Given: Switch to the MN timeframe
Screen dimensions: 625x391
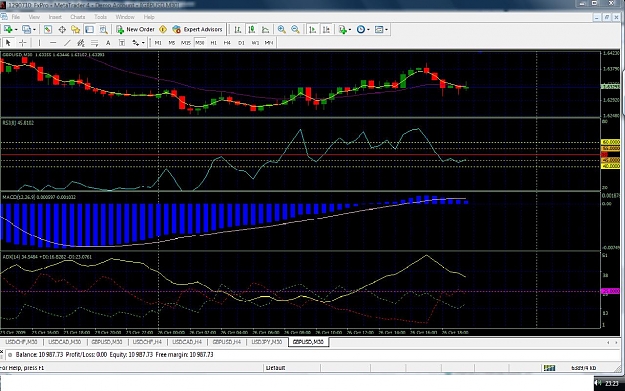Looking at the screenshot, I should (x=269, y=43).
